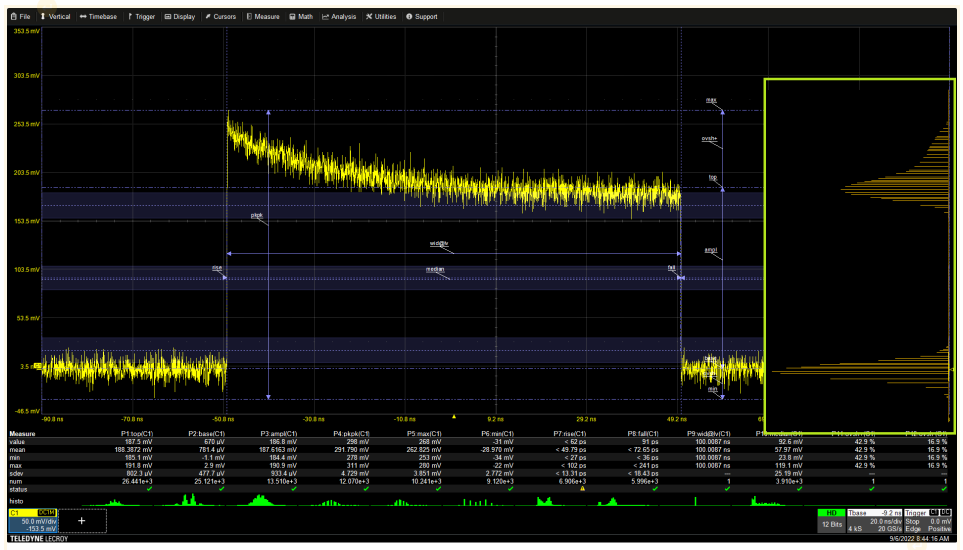Open the HD 12 Bits descriptor box
The image size is (963, 550).
[x=831, y=521]
